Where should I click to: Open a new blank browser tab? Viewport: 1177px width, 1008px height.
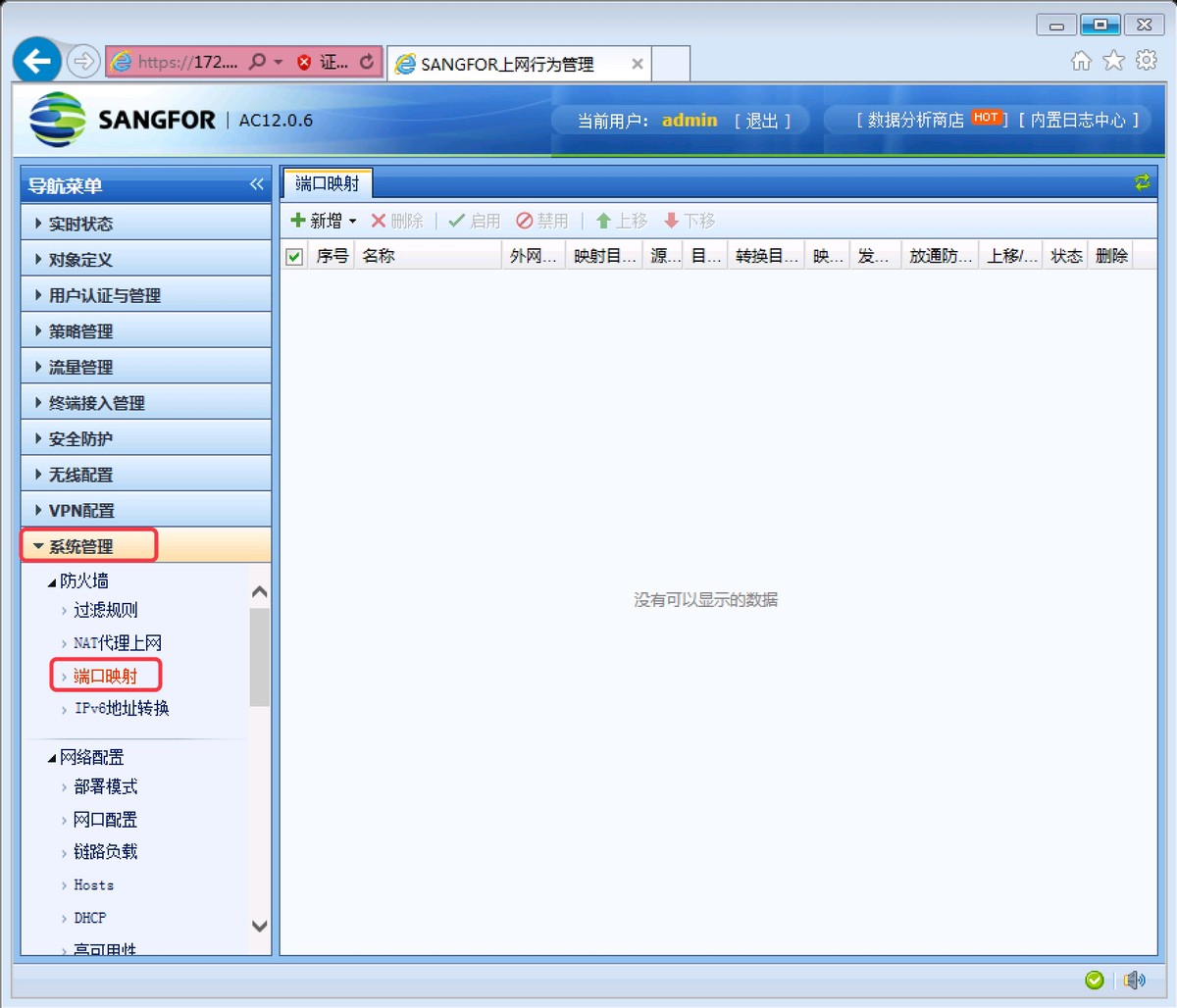(671, 63)
